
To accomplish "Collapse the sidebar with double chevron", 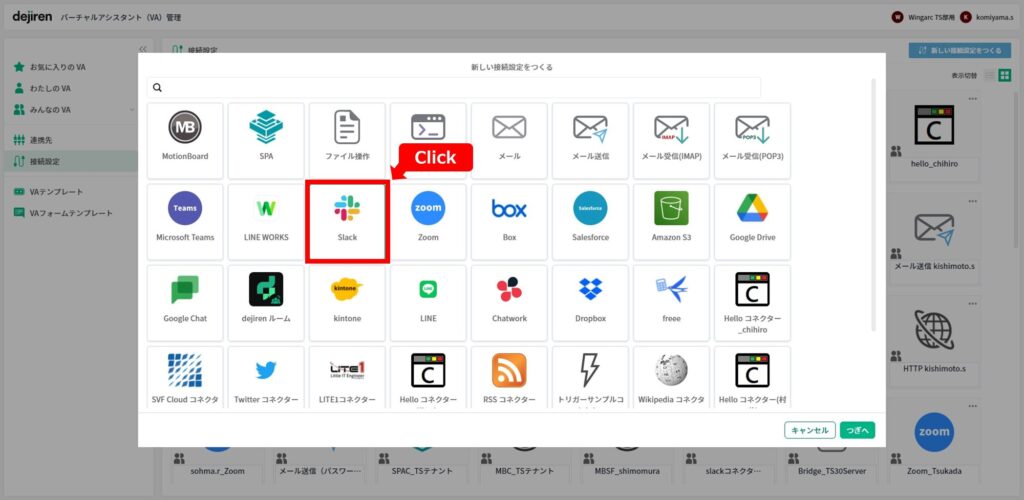I will click(x=143, y=50).
